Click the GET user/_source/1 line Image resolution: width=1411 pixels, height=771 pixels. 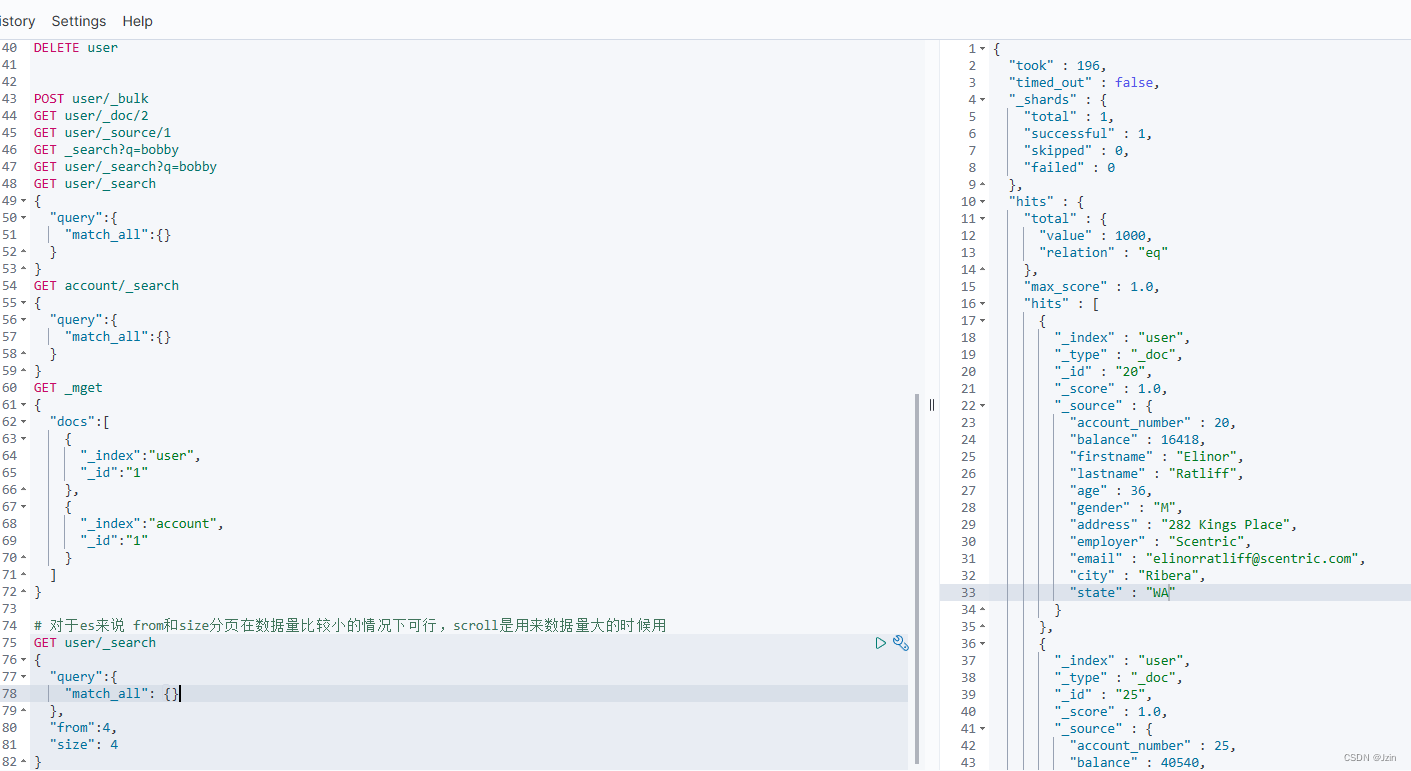[103, 133]
